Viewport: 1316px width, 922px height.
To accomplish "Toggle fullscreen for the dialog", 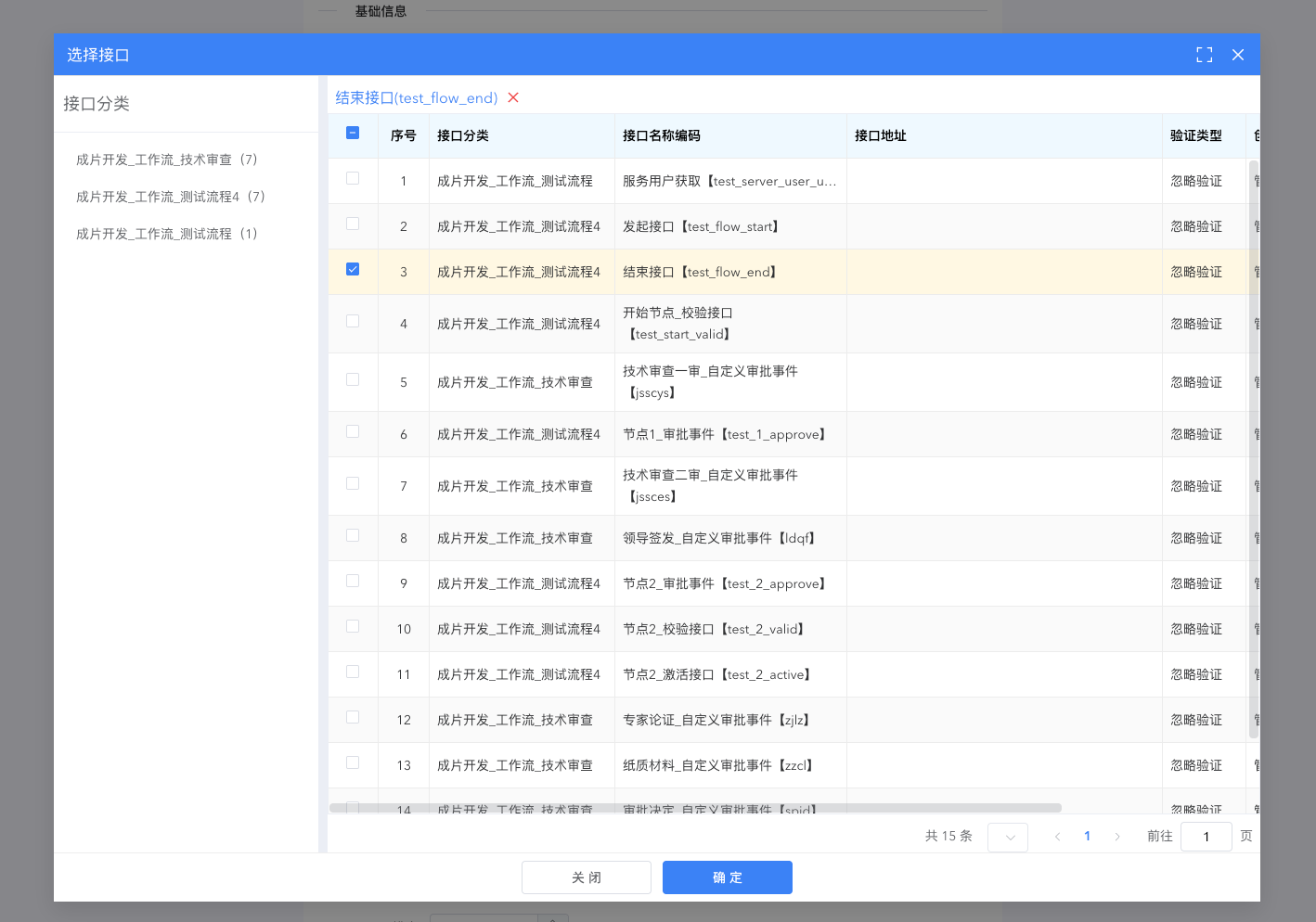I will click(x=1204, y=55).
